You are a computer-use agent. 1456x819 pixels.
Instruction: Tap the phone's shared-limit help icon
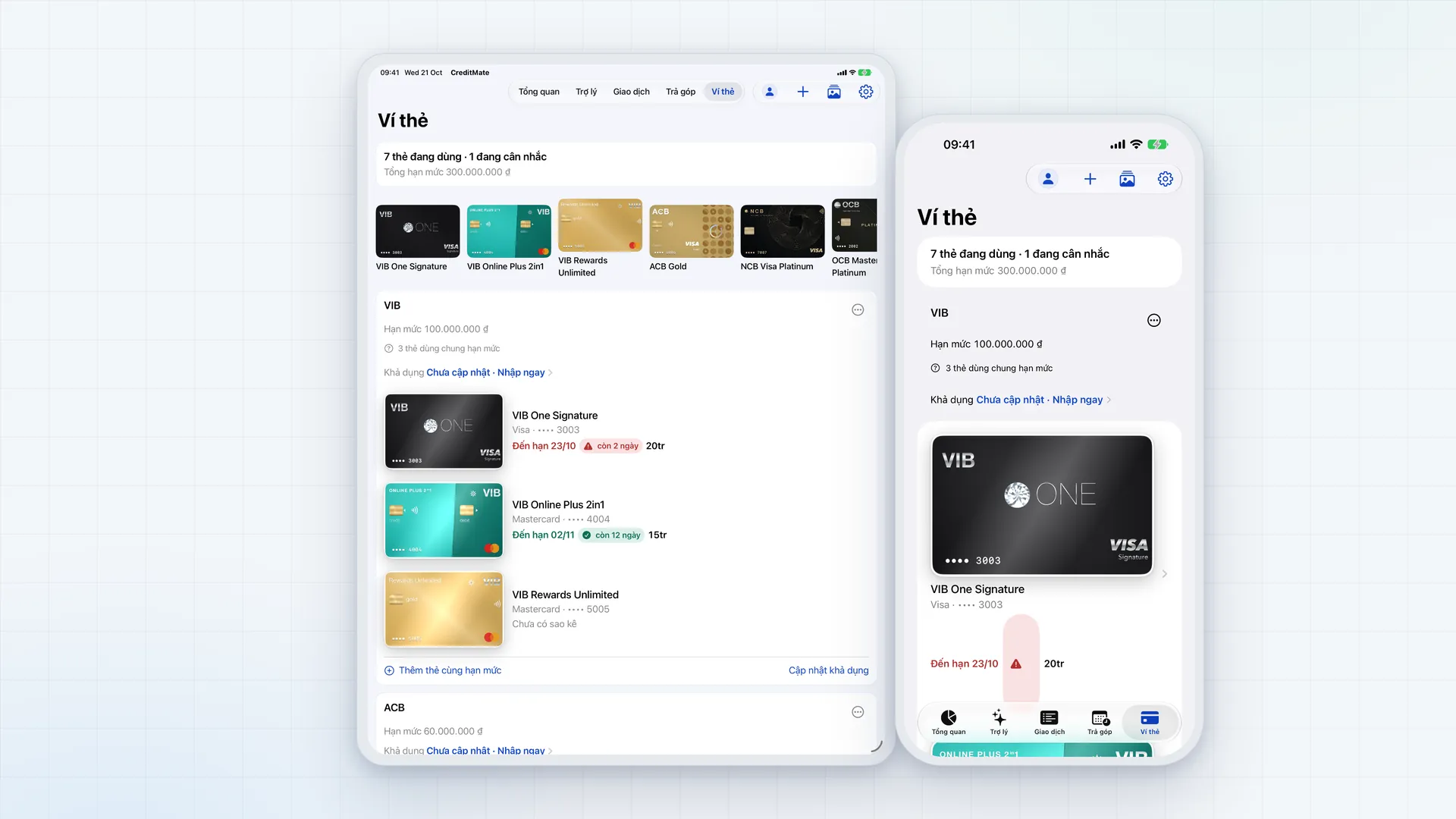[935, 369]
